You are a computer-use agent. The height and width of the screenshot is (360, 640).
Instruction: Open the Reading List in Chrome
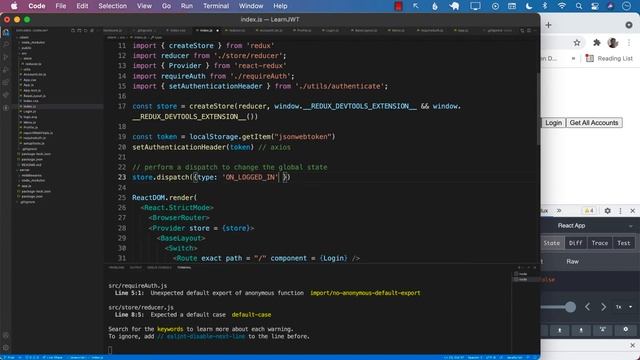[x=609, y=58]
